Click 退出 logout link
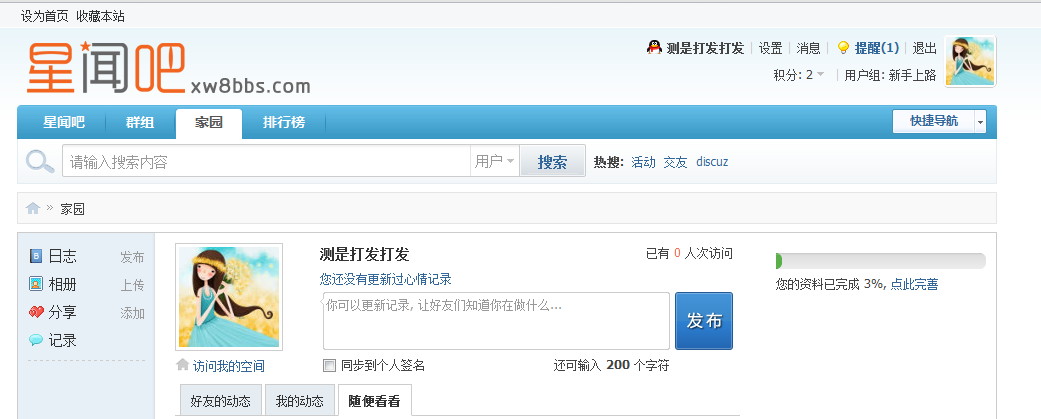The height and width of the screenshot is (419, 1041). pos(924,48)
